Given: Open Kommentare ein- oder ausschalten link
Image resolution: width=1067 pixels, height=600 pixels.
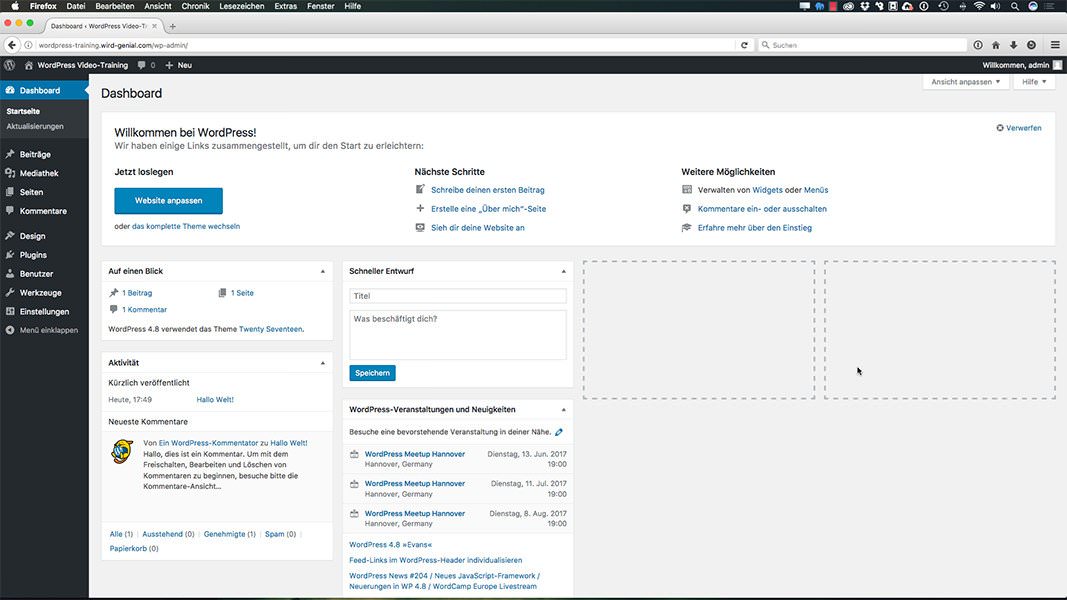Looking at the screenshot, I should 762,209.
